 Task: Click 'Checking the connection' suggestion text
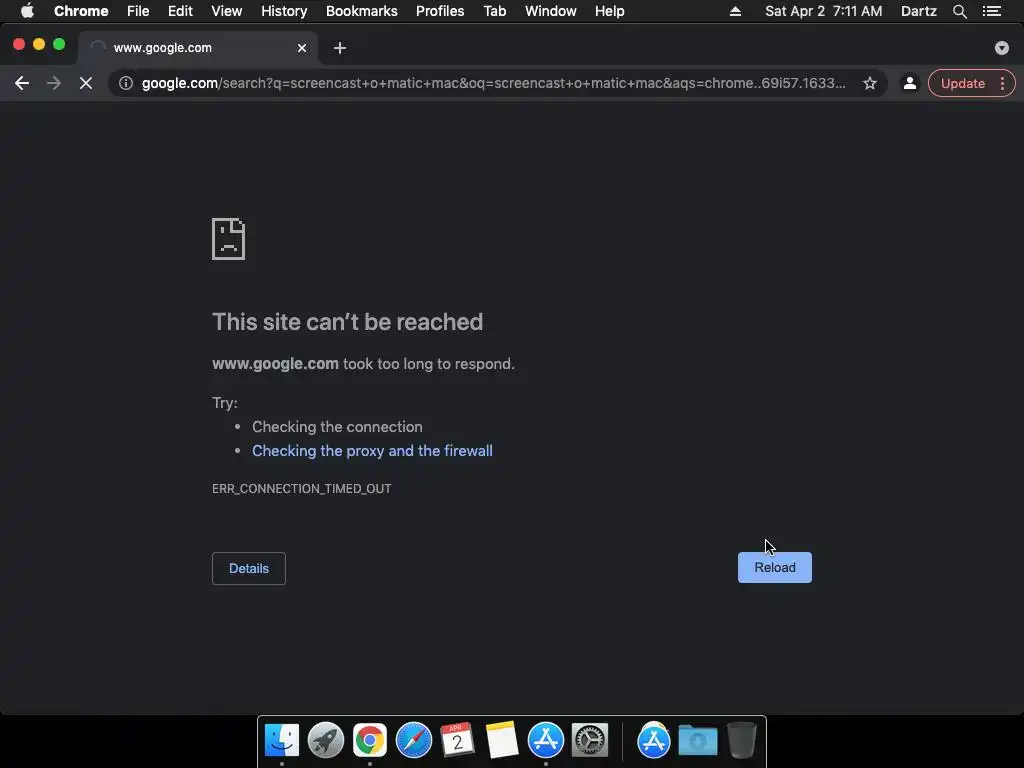coord(337,426)
